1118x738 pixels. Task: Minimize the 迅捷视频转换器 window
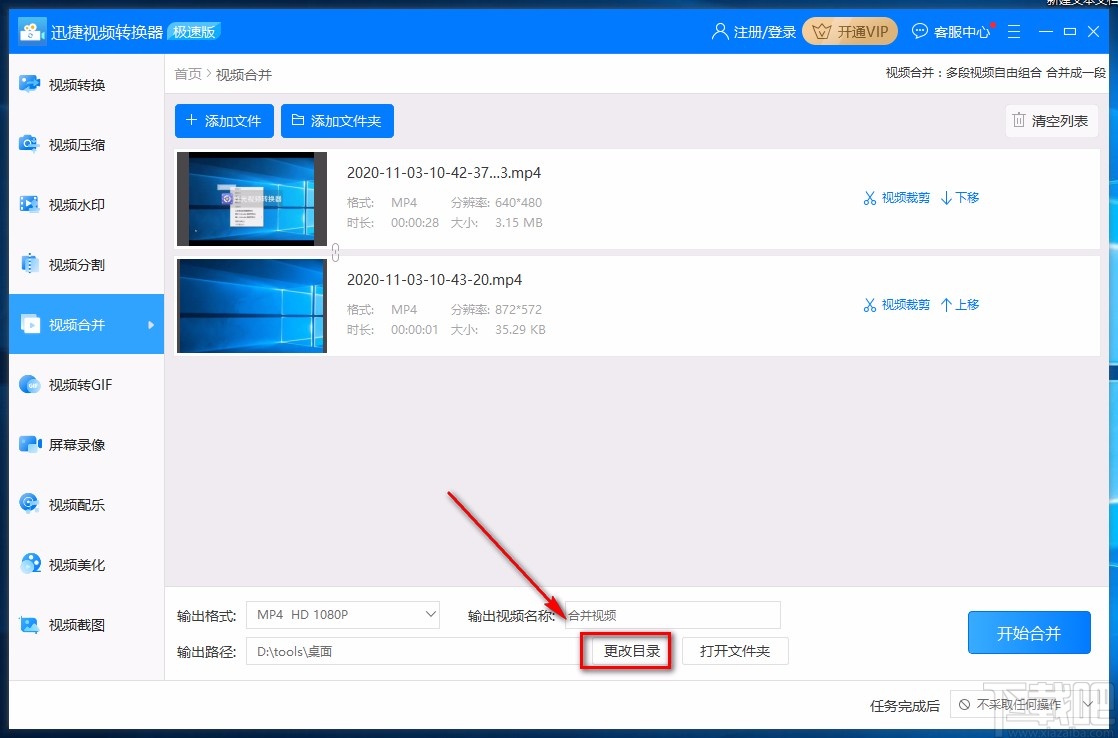(x=1045, y=31)
